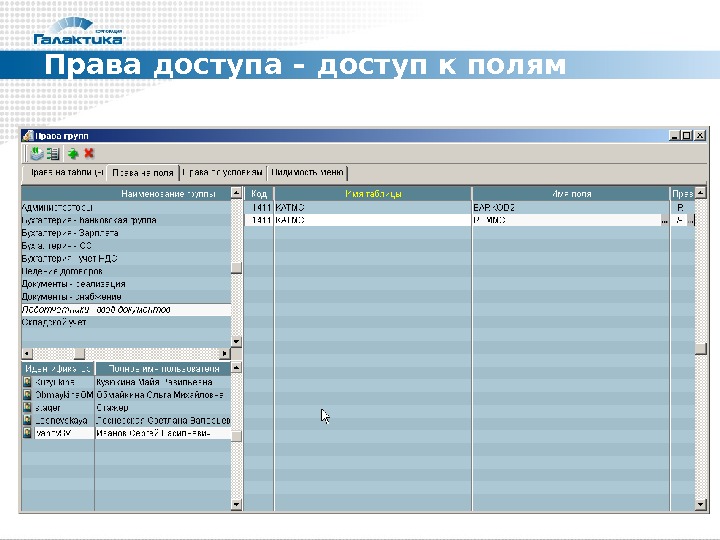Select Бухгалтерия - Зарплата group
Viewport: 720px width, 540px height.
click(x=126, y=233)
